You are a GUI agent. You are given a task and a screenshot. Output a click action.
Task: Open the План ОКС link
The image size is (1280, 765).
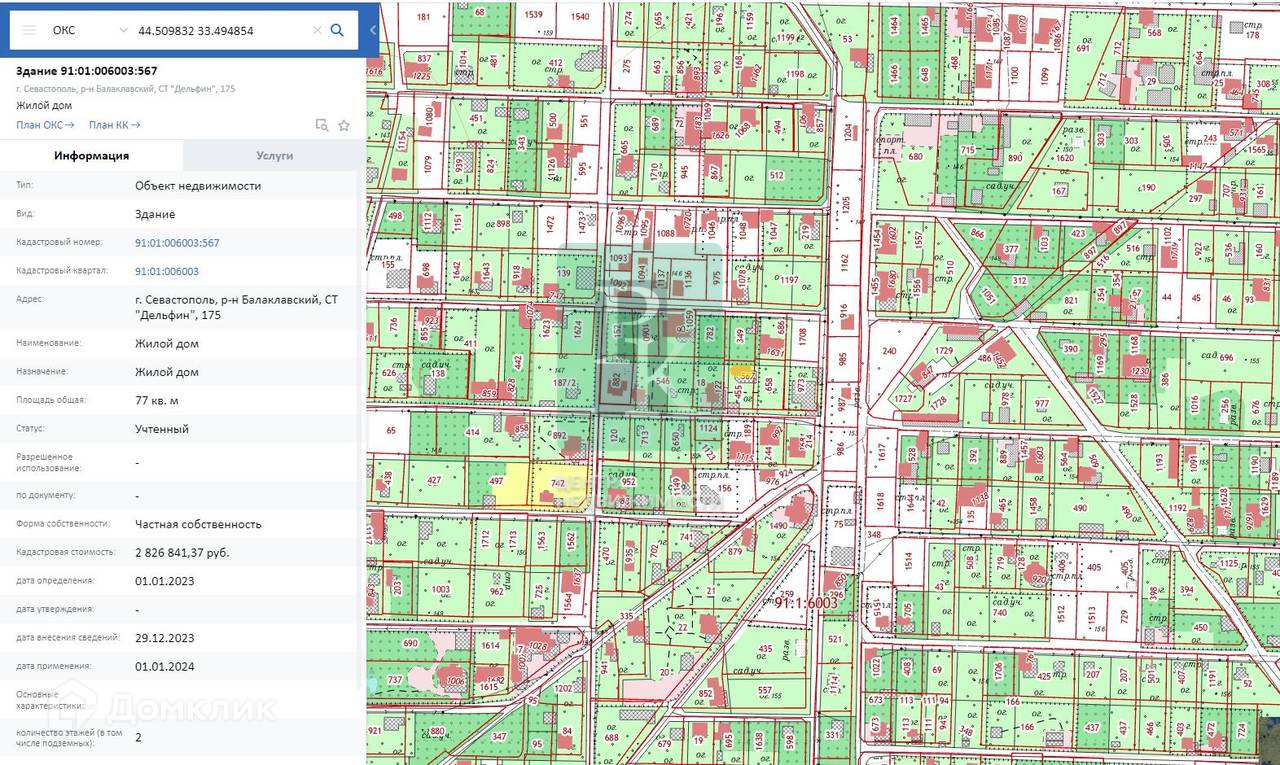(45, 125)
